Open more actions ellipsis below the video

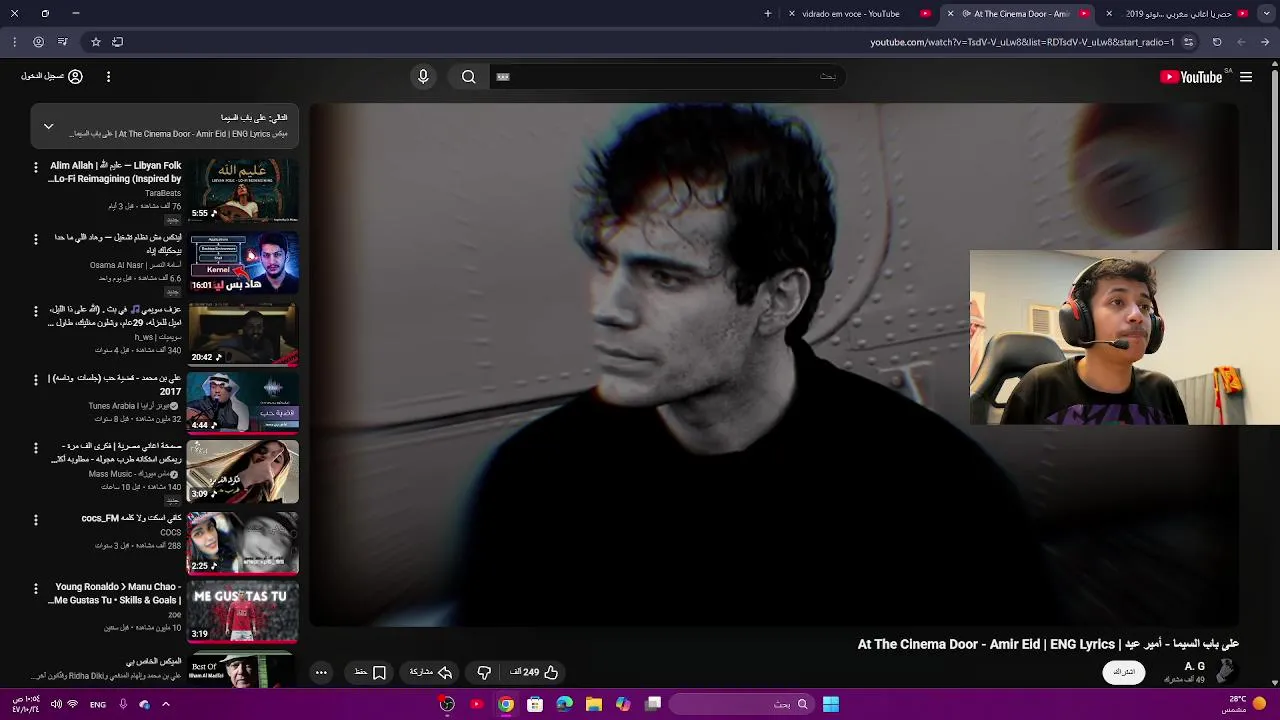(321, 672)
